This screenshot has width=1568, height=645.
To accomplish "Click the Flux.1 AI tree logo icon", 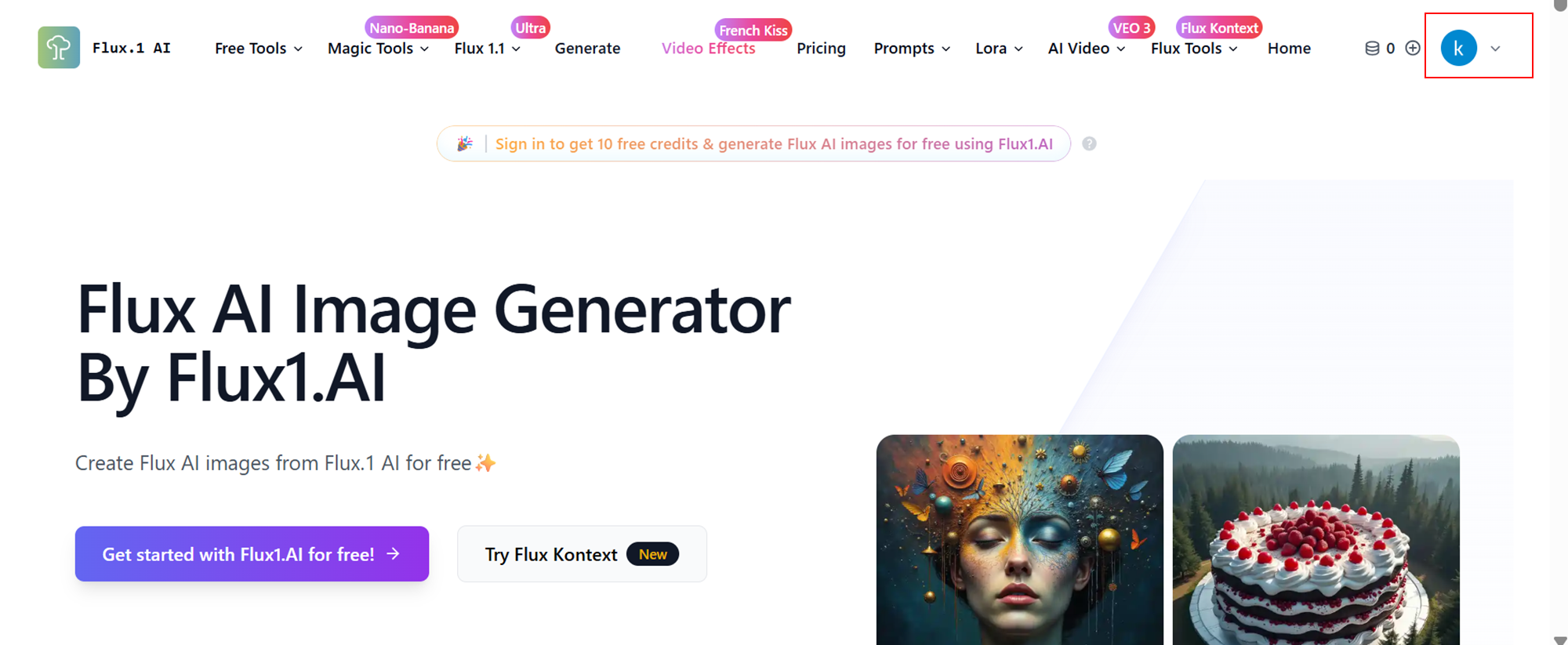I will click(x=59, y=48).
